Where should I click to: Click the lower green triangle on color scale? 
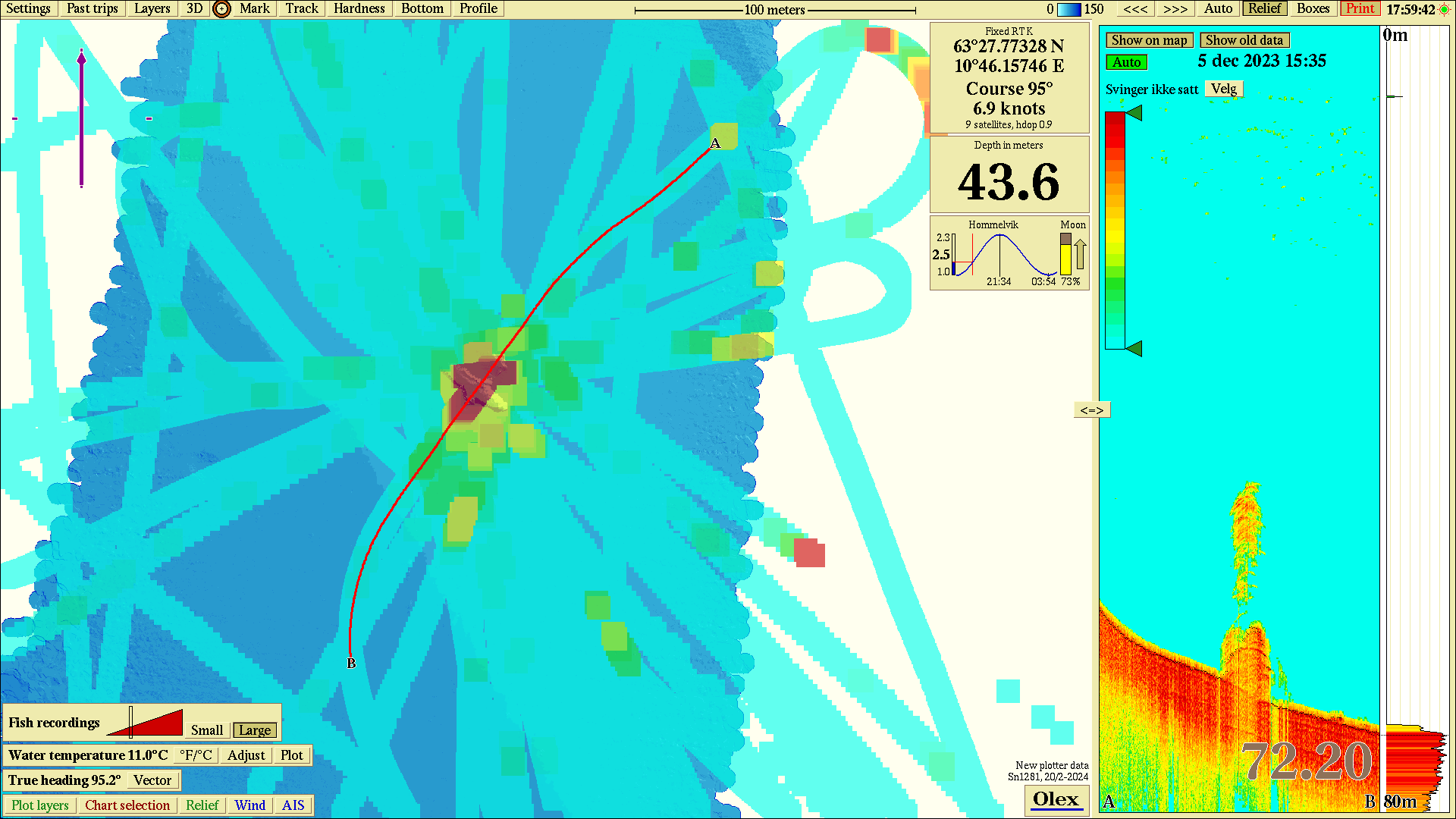1134,349
